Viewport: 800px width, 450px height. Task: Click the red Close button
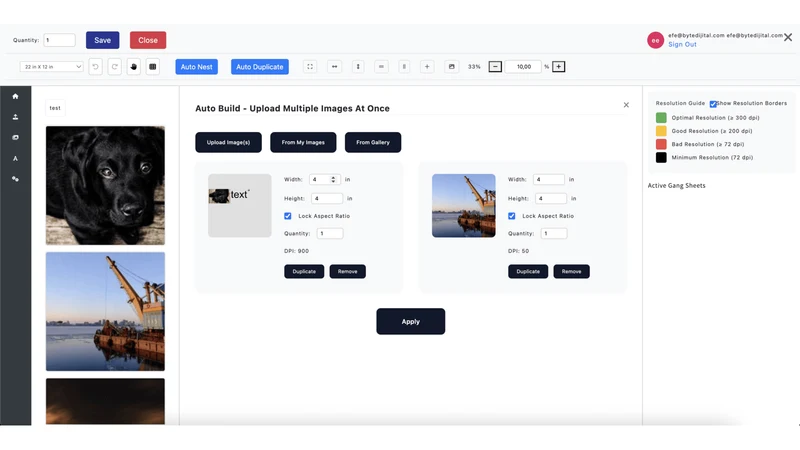148,40
